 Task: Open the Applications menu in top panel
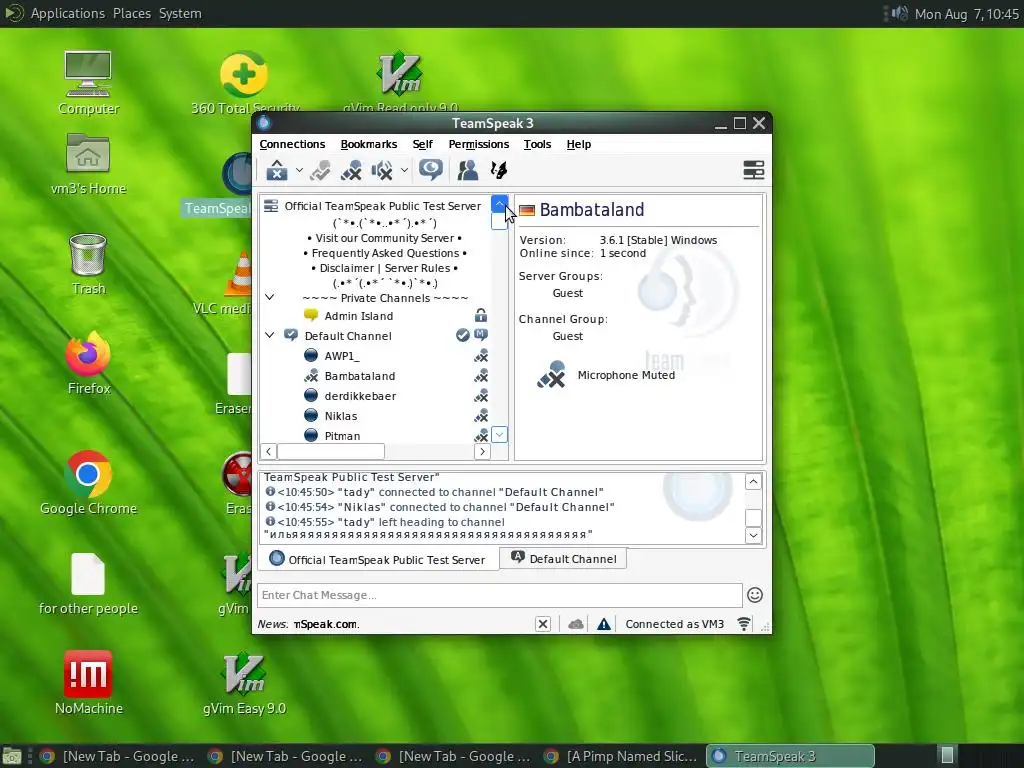pyautogui.click(x=68, y=14)
